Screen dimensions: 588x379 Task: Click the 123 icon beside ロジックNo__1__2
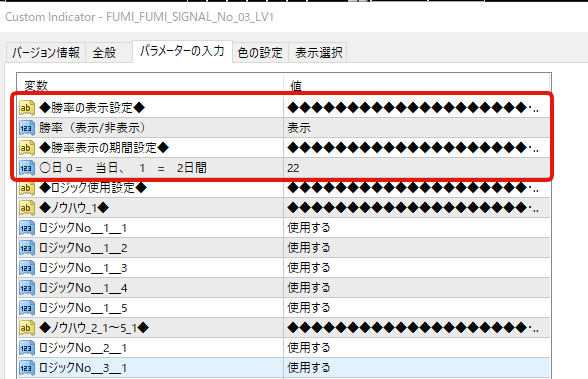point(27,248)
